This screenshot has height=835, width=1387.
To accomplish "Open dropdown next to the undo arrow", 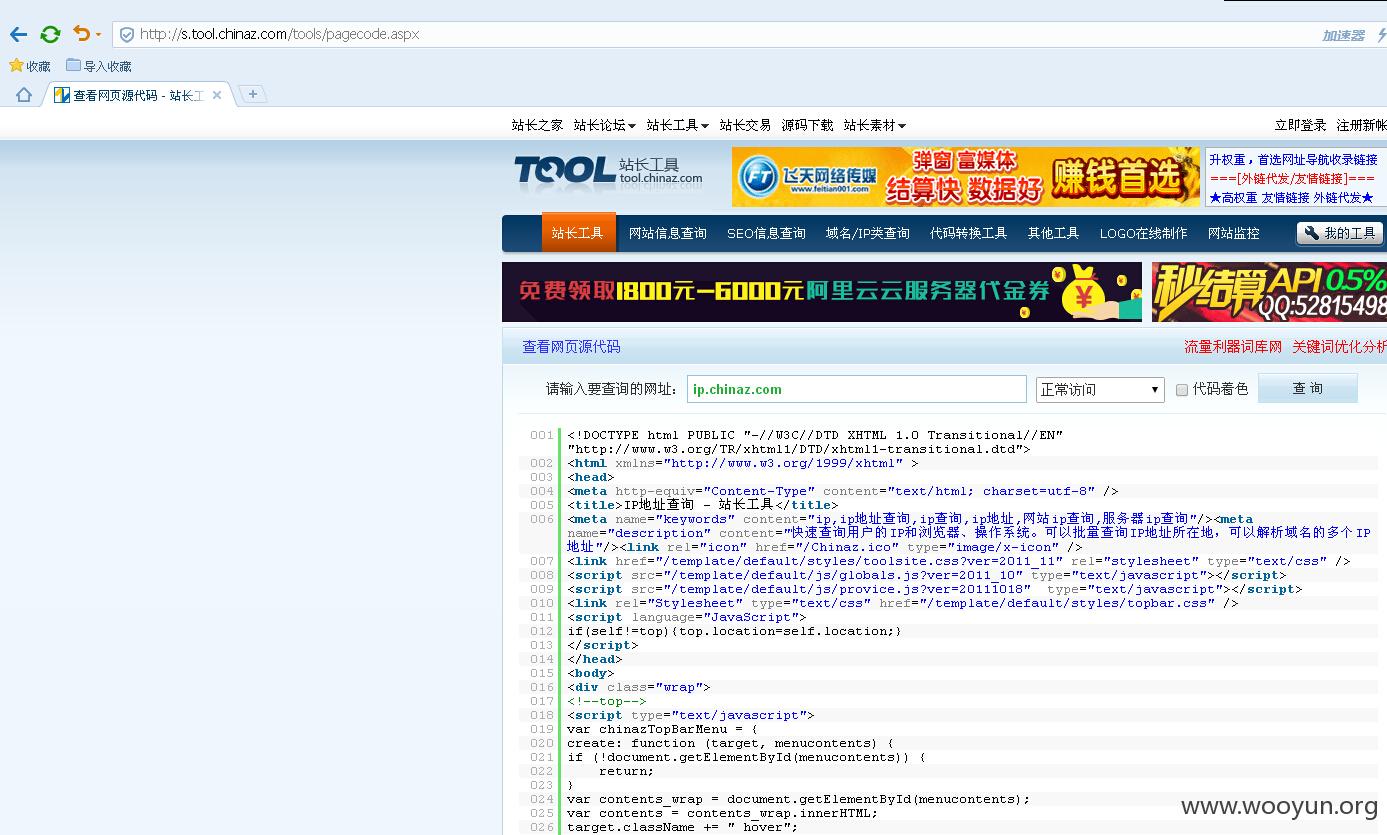I will [x=98, y=35].
